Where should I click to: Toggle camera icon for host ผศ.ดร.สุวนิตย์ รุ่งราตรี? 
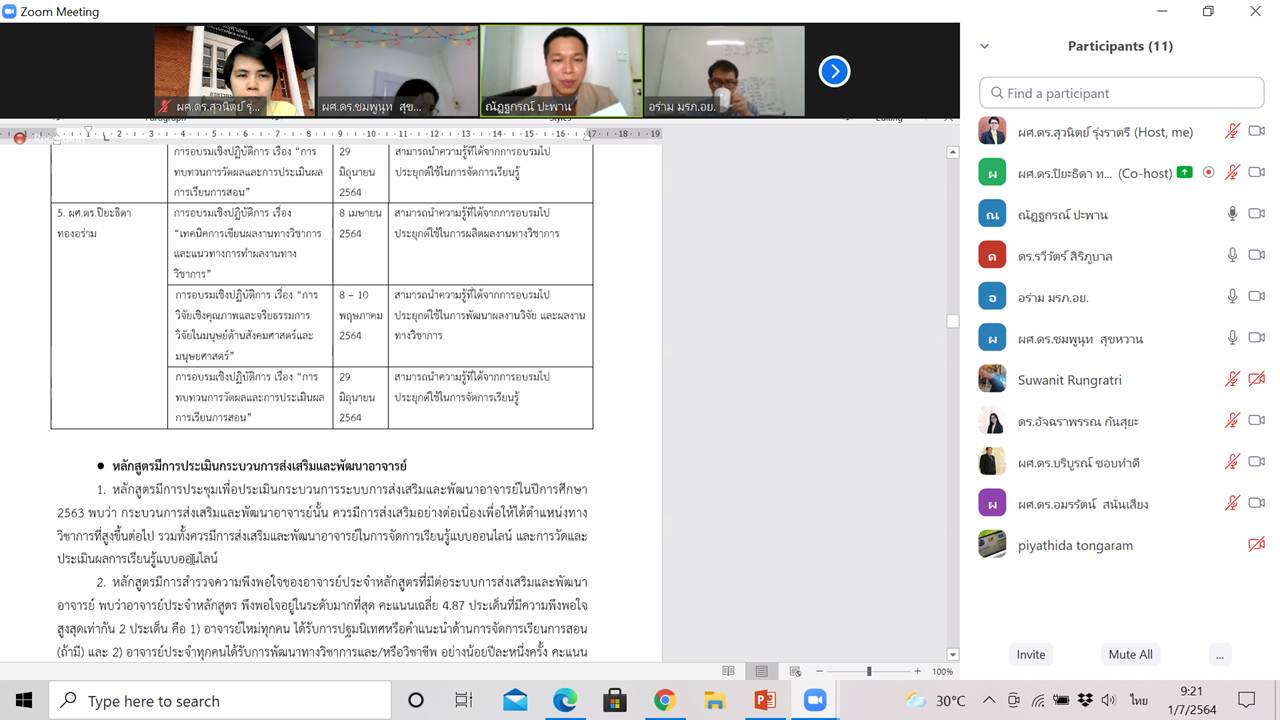click(x=1257, y=131)
